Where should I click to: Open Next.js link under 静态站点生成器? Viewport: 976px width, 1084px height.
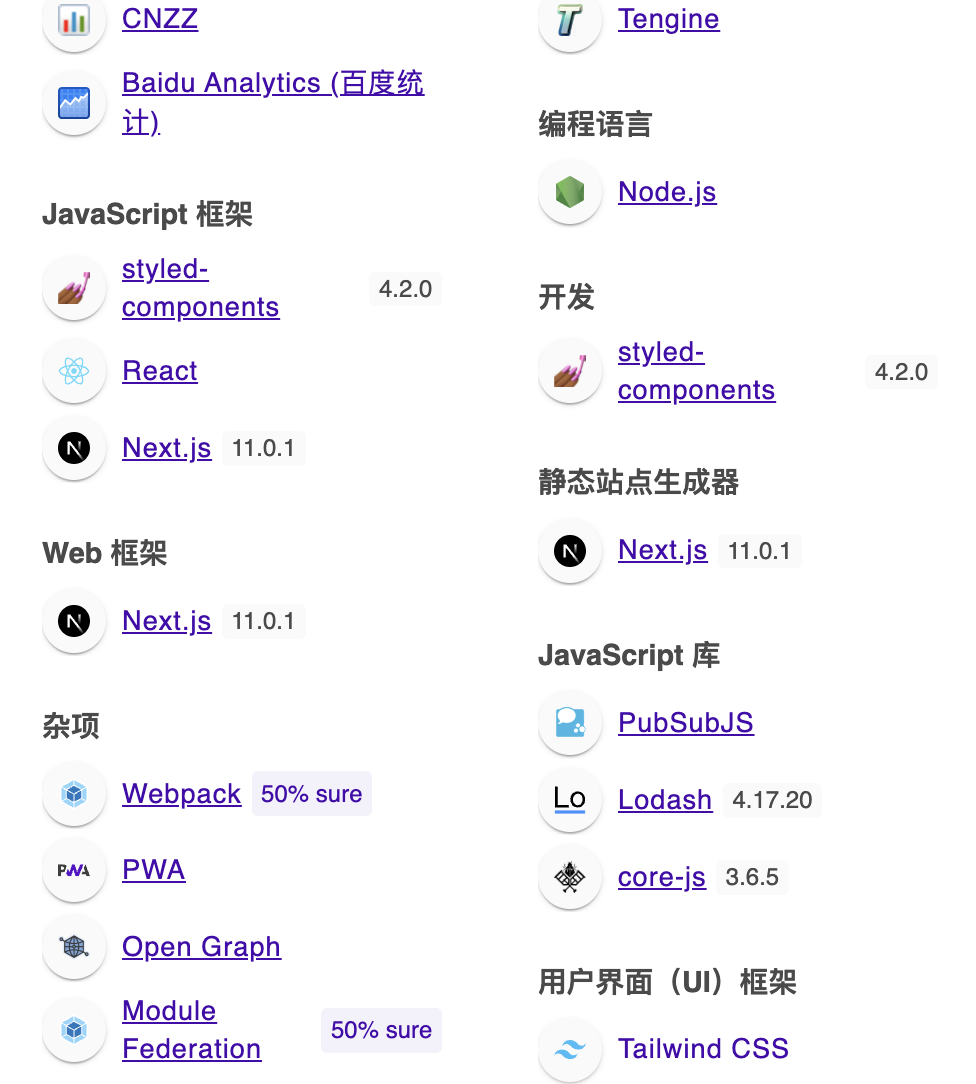(x=663, y=550)
